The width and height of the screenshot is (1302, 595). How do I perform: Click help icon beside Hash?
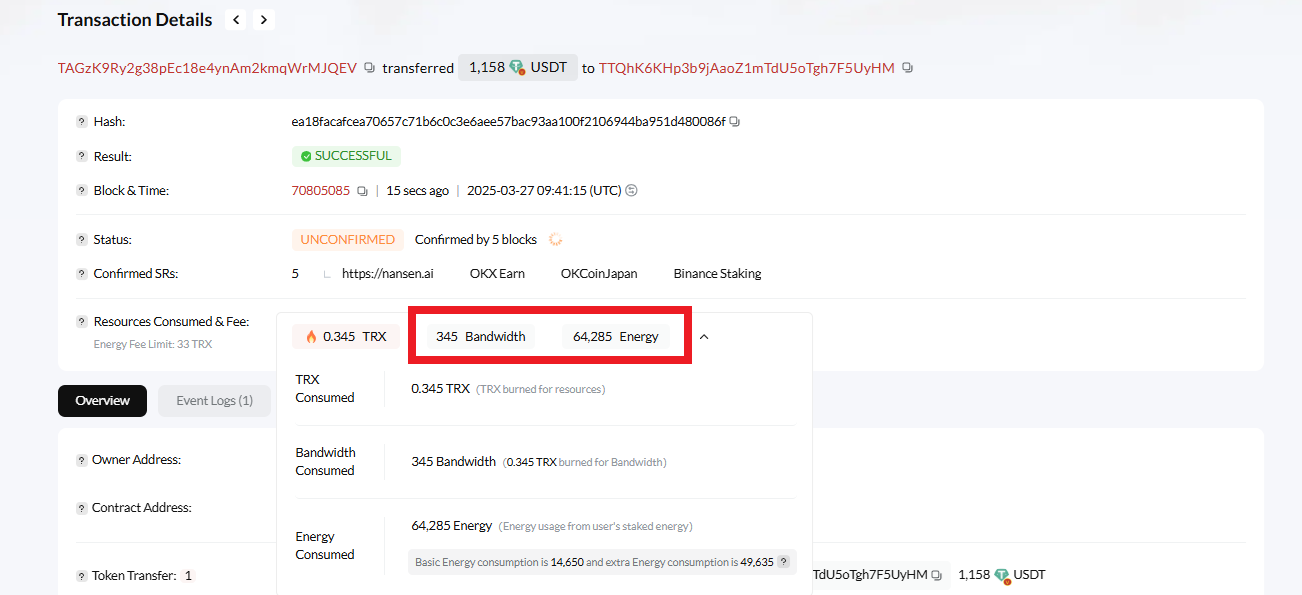click(82, 122)
